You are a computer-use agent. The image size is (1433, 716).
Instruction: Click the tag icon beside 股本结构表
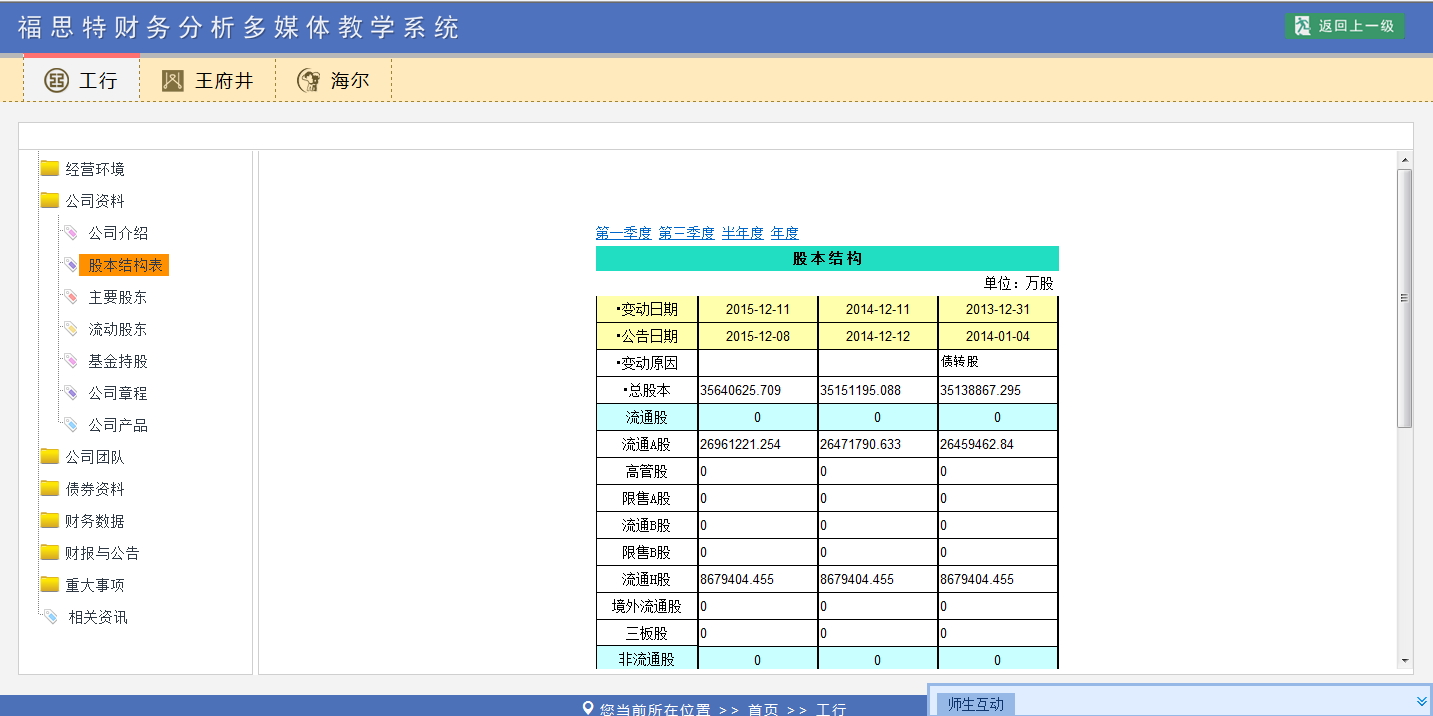[x=71, y=265]
